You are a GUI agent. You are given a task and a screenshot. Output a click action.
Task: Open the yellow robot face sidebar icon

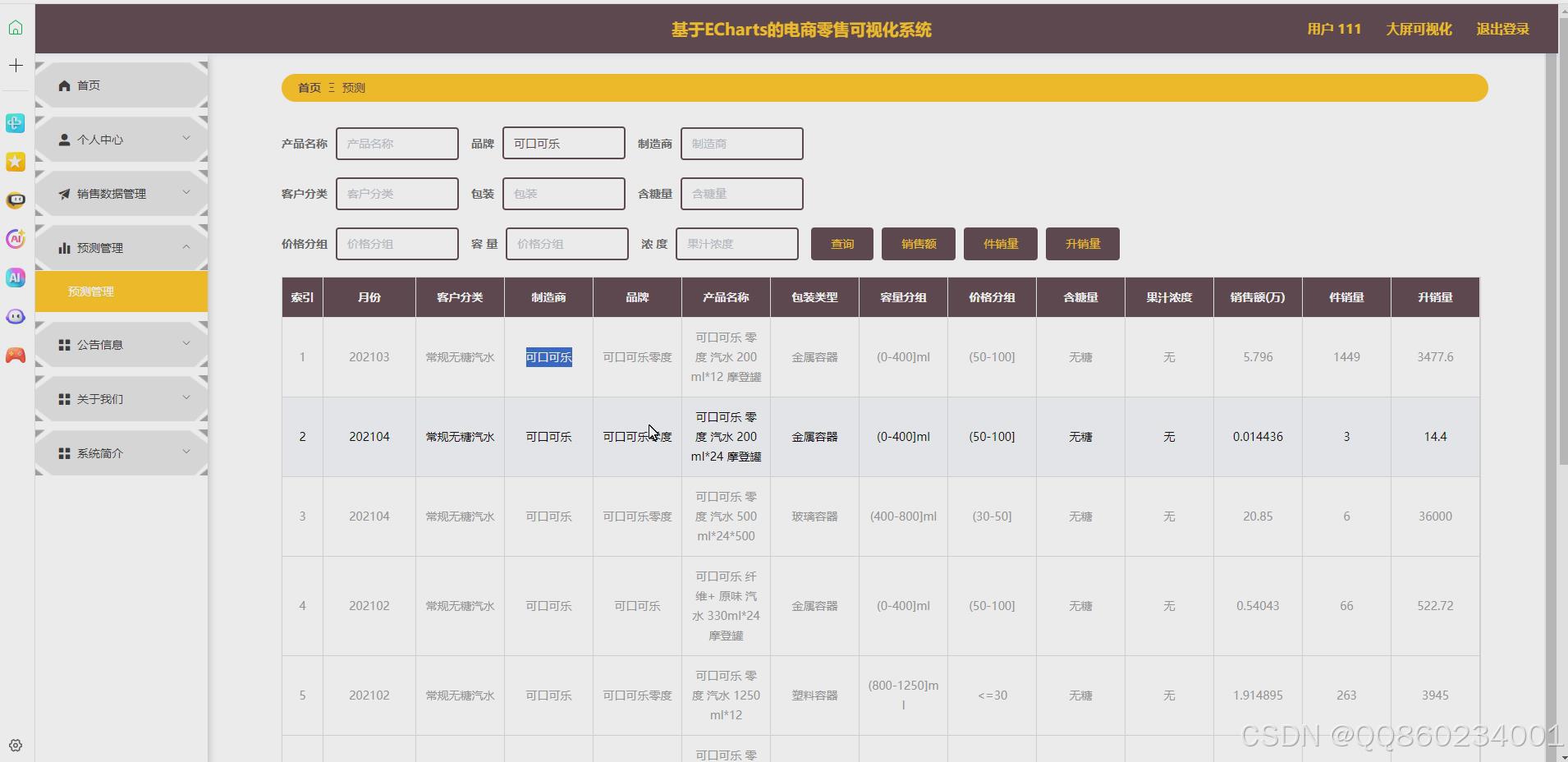coord(16,200)
